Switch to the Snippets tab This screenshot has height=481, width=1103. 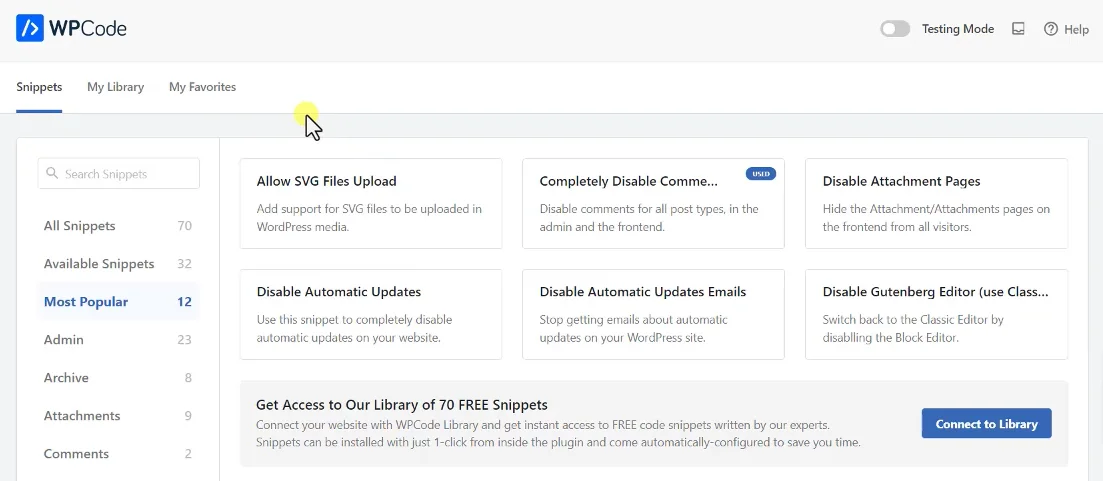(x=39, y=87)
